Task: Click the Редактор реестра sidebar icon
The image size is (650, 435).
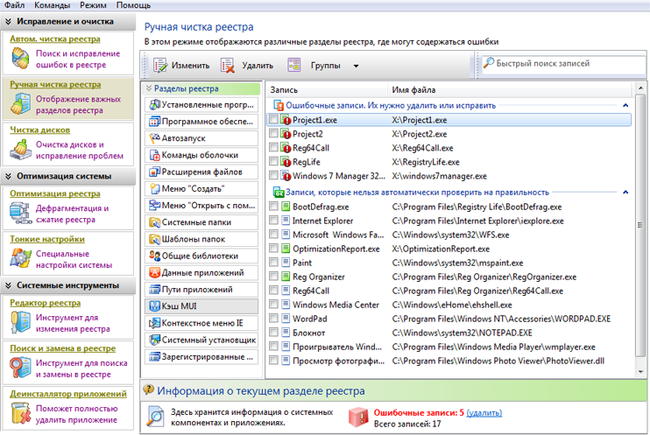Action: (x=20, y=322)
